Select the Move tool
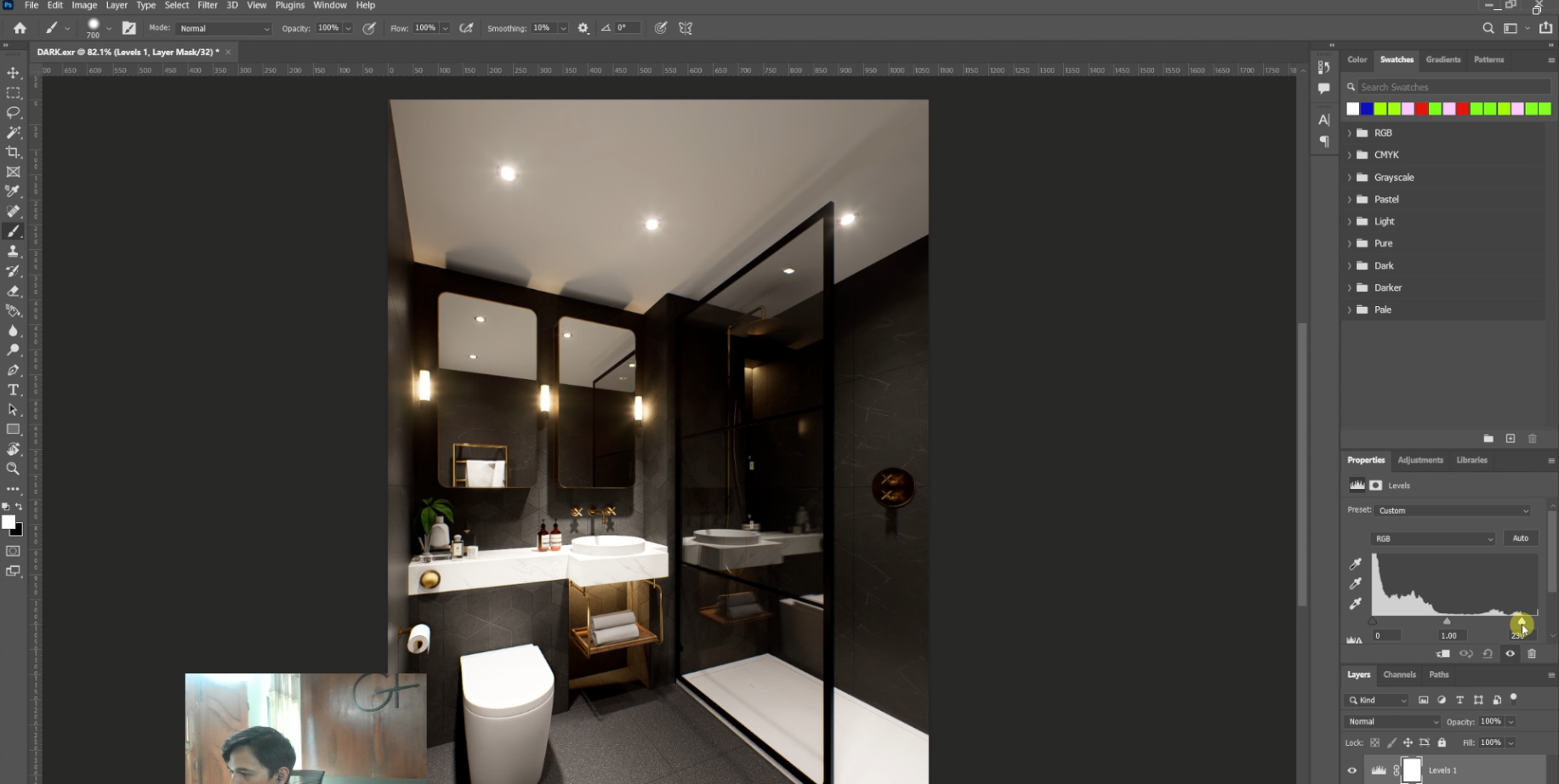 click(14, 72)
